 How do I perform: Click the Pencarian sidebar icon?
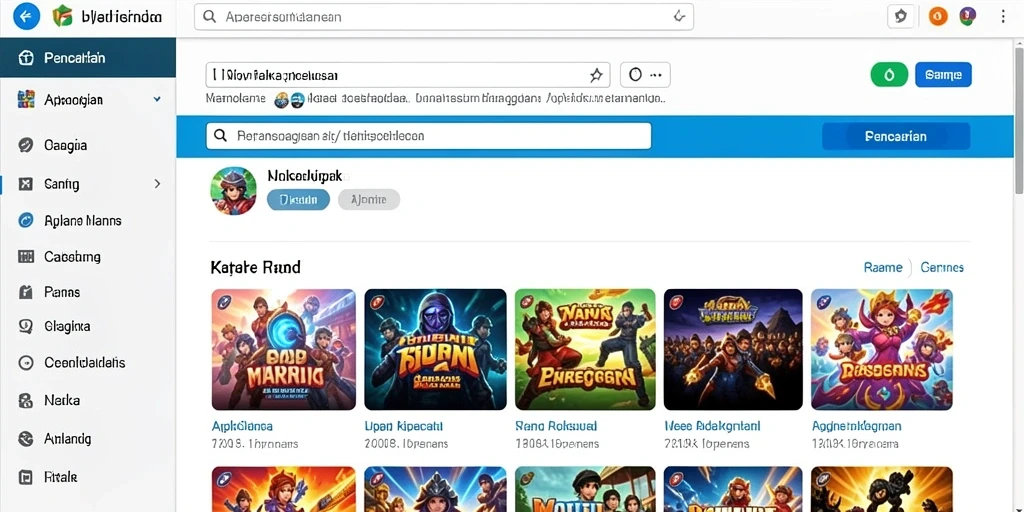(x=26, y=58)
